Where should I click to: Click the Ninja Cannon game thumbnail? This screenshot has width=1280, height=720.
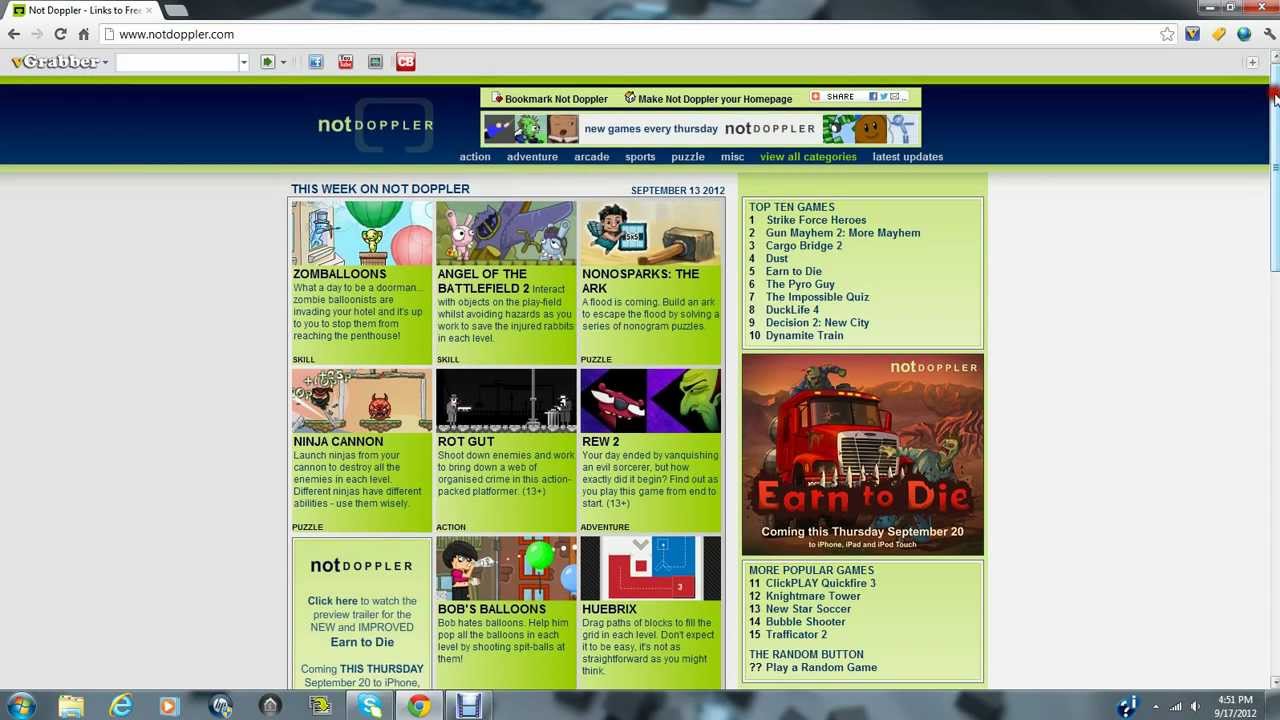tap(362, 401)
